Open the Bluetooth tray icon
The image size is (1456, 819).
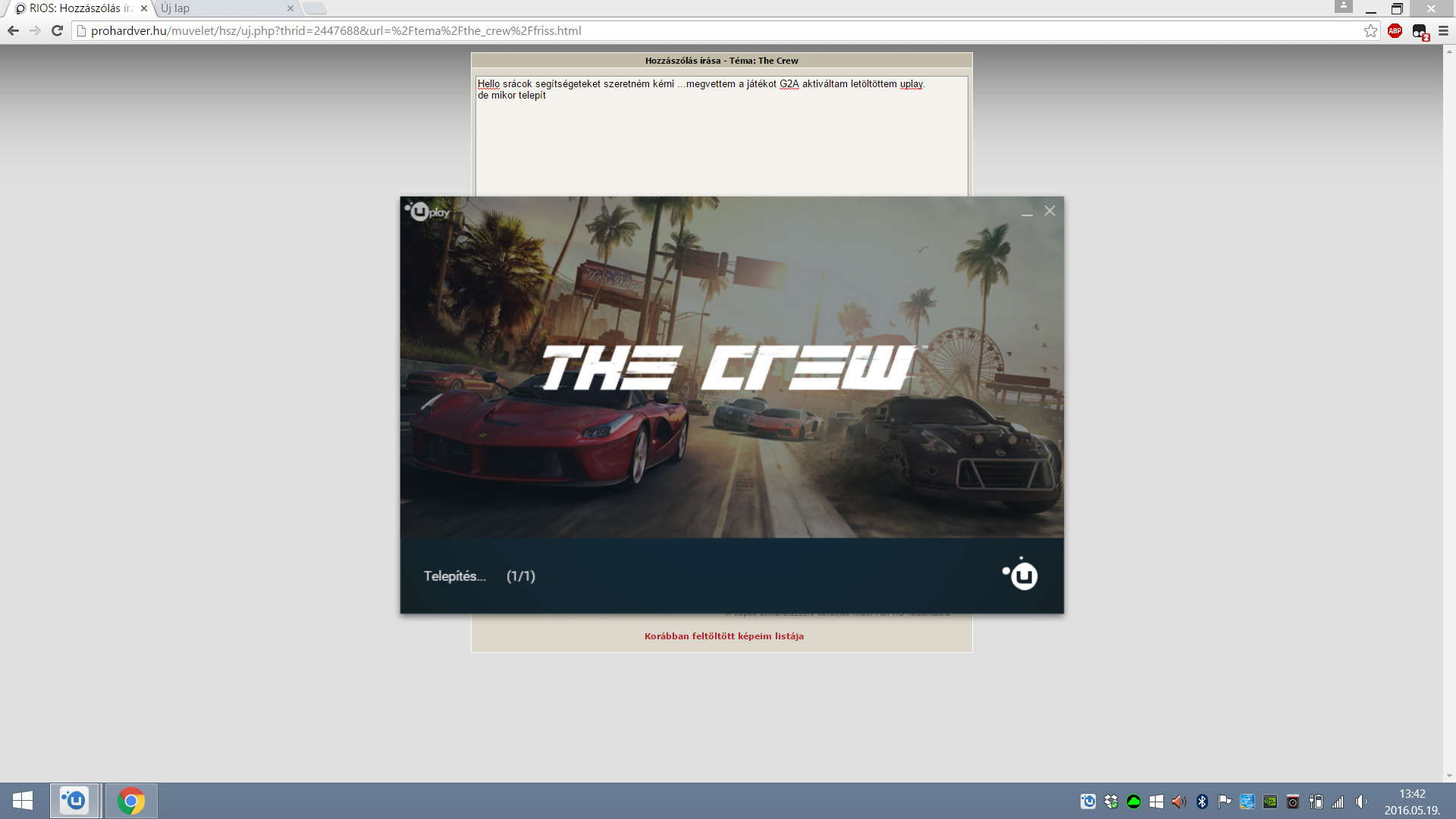click(x=1202, y=802)
